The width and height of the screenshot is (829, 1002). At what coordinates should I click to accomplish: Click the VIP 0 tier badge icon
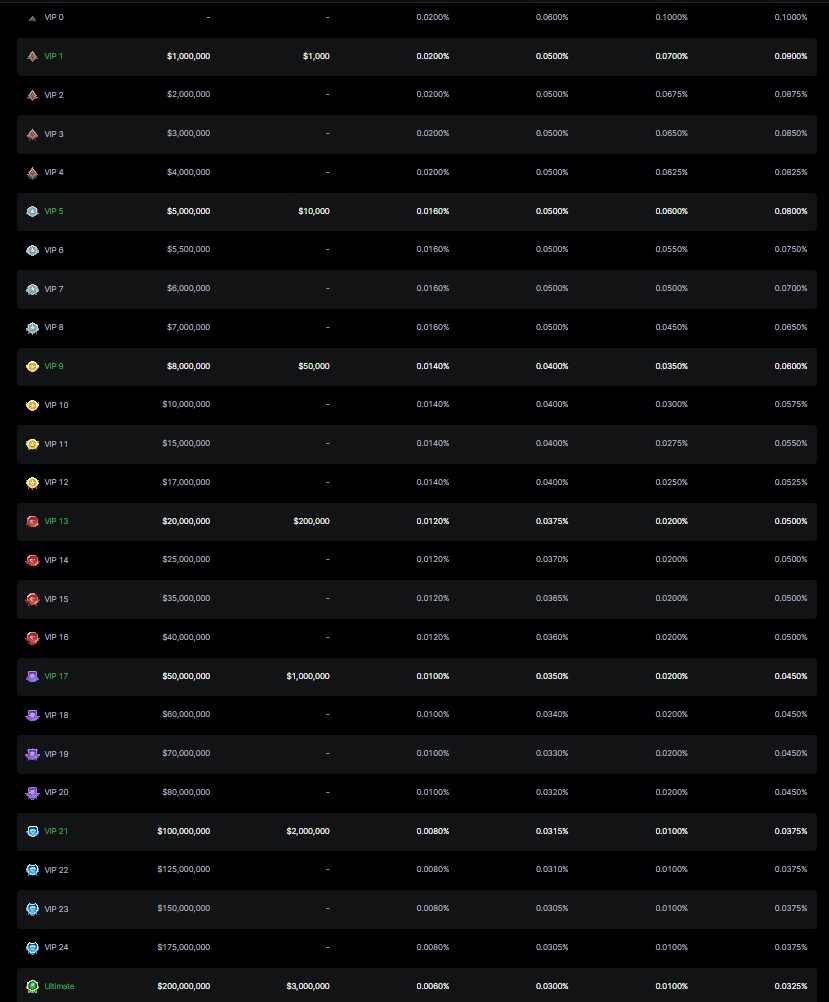pos(32,19)
